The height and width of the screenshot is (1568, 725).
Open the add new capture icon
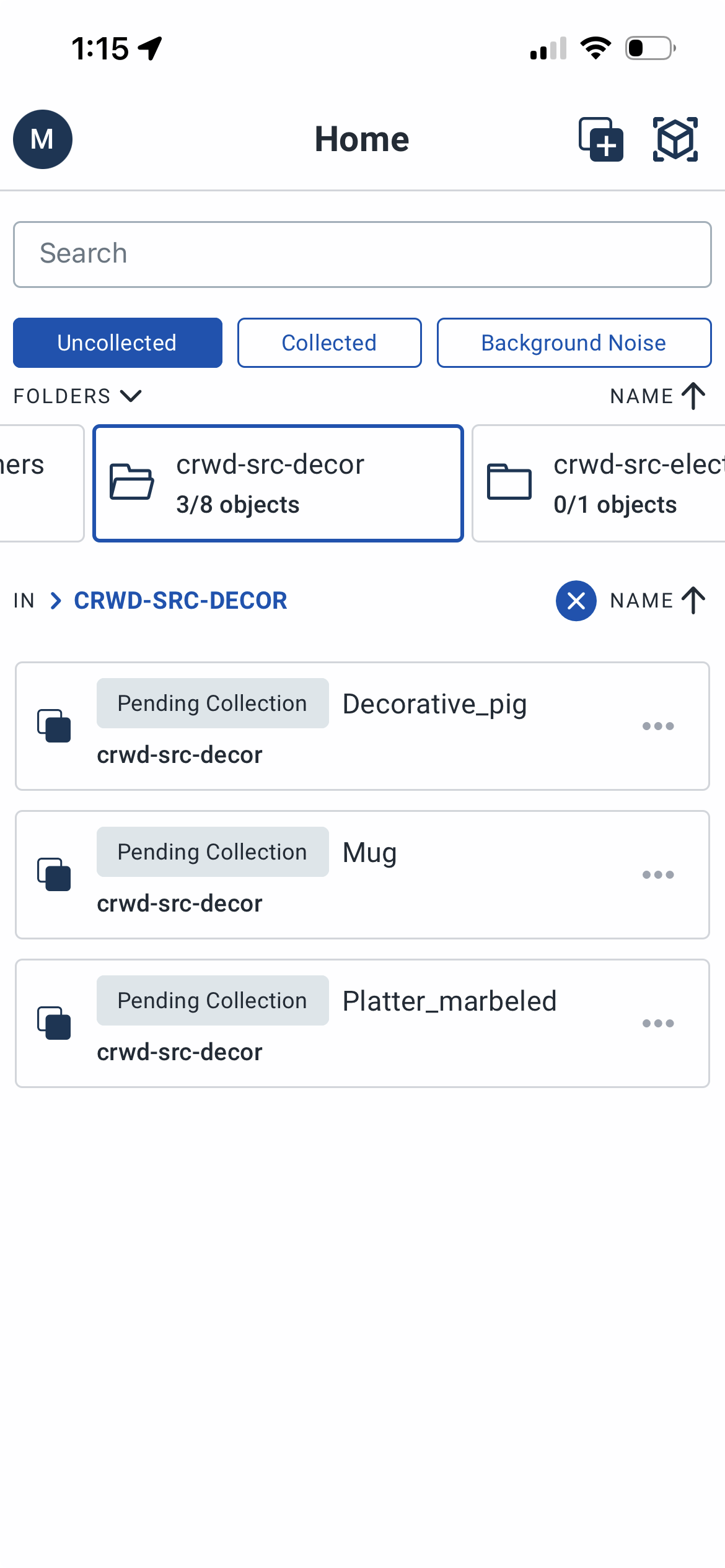(x=600, y=140)
